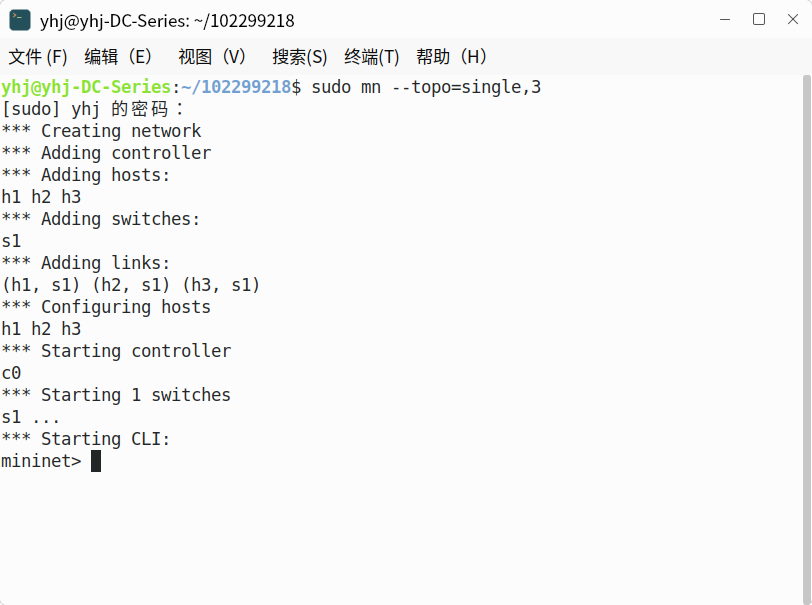Close the terminal window
This screenshot has height=605, width=812.
coord(792,20)
